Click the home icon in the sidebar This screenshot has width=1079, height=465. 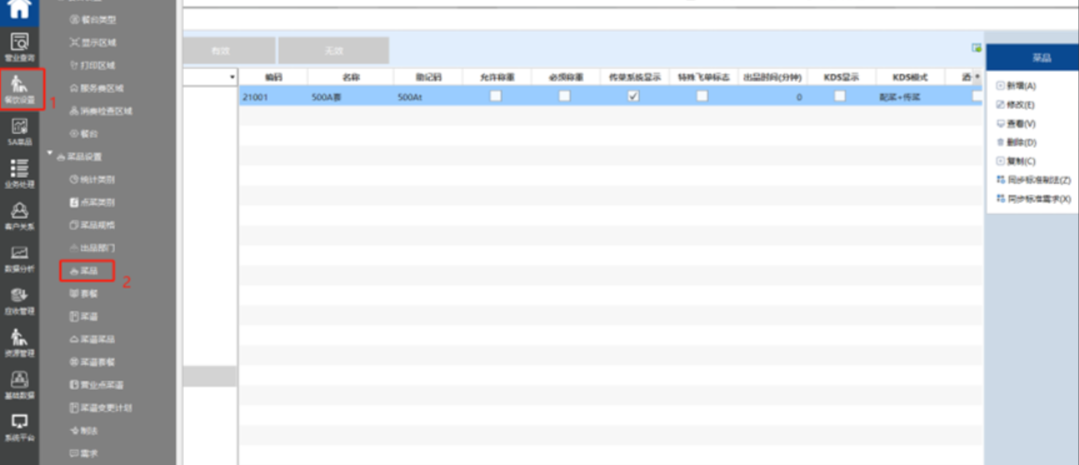(20, 10)
